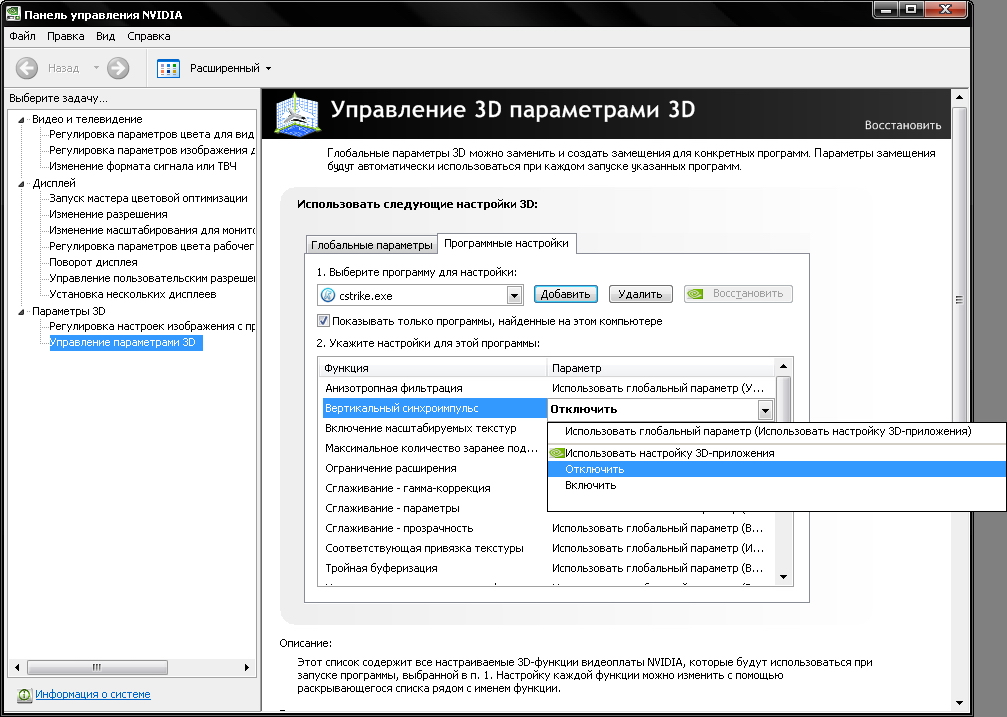Viewport: 1007px width, 717px height.
Task: Click the Назад button label
Action: 64,68
